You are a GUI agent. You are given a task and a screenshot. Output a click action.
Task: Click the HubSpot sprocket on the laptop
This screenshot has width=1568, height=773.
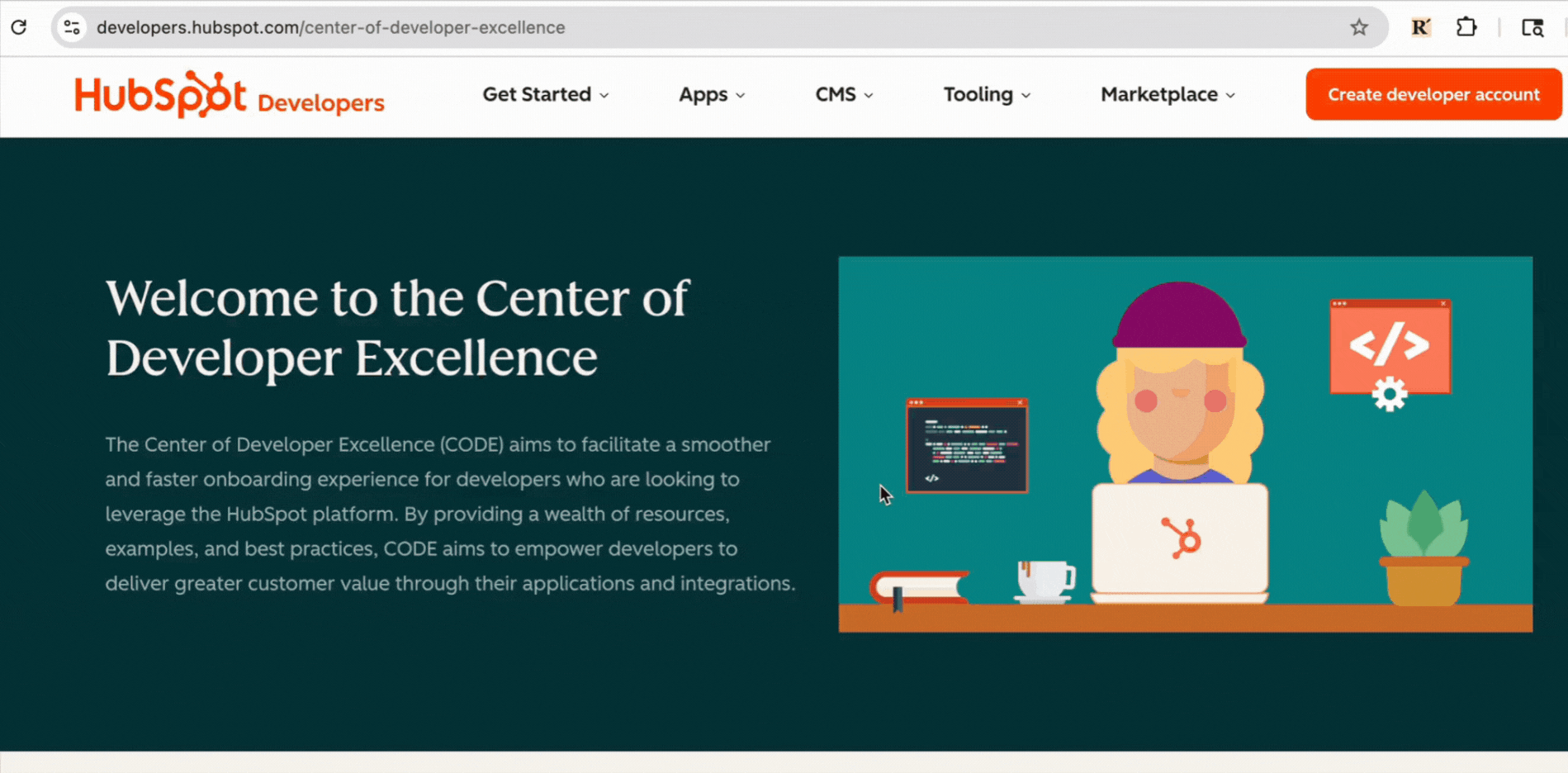[x=1181, y=538]
